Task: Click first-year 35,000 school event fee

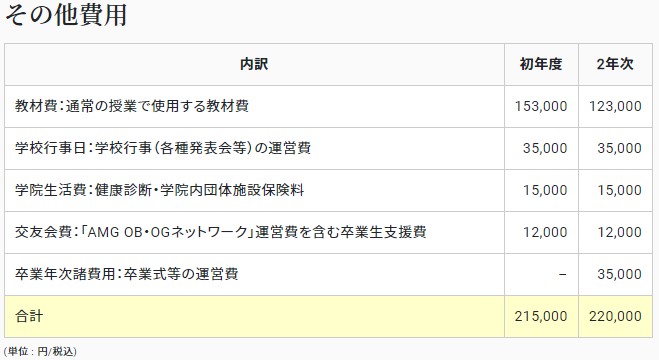Action: point(545,148)
